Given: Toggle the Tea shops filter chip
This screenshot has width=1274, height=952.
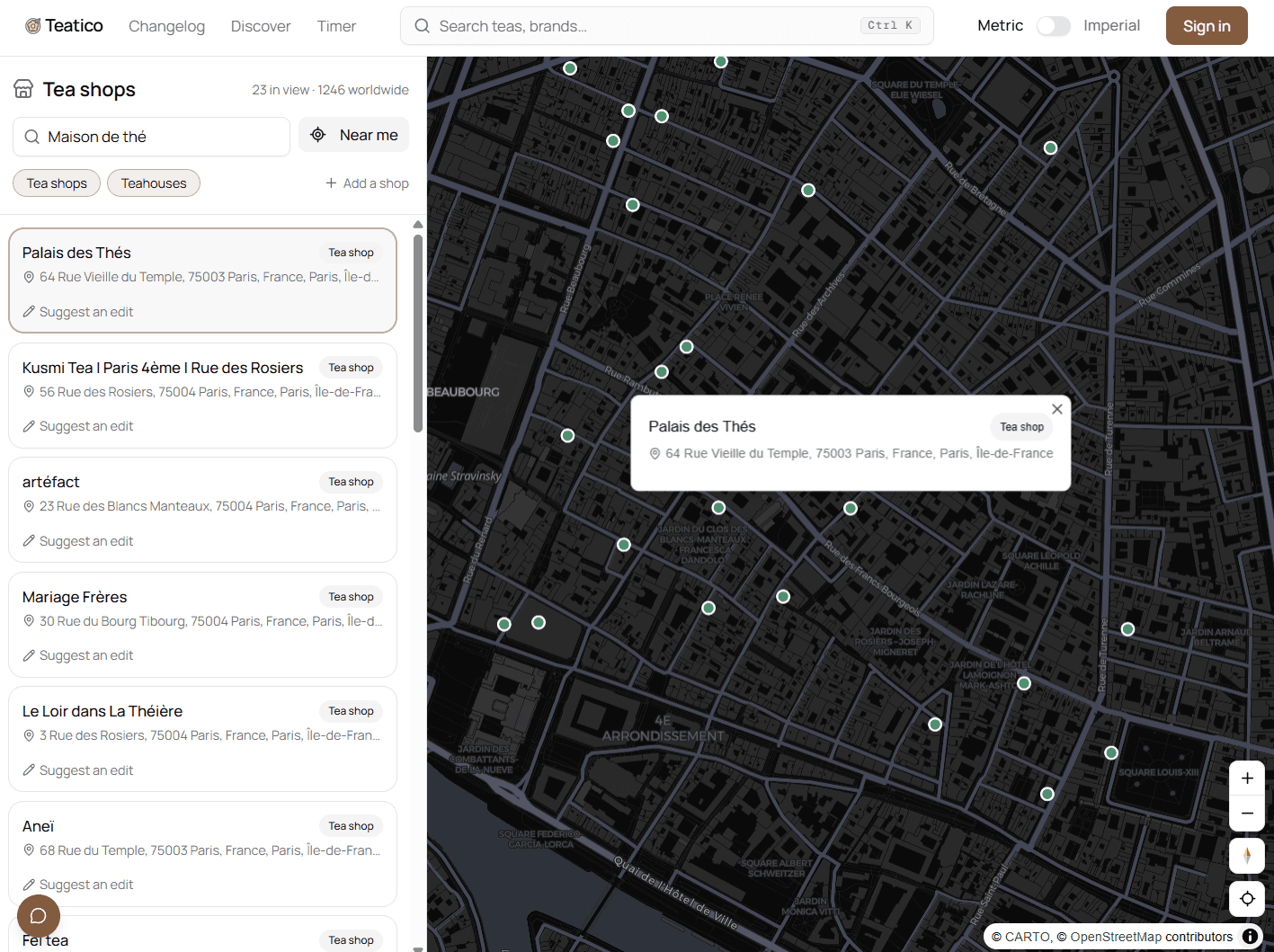Looking at the screenshot, I should (57, 183).
